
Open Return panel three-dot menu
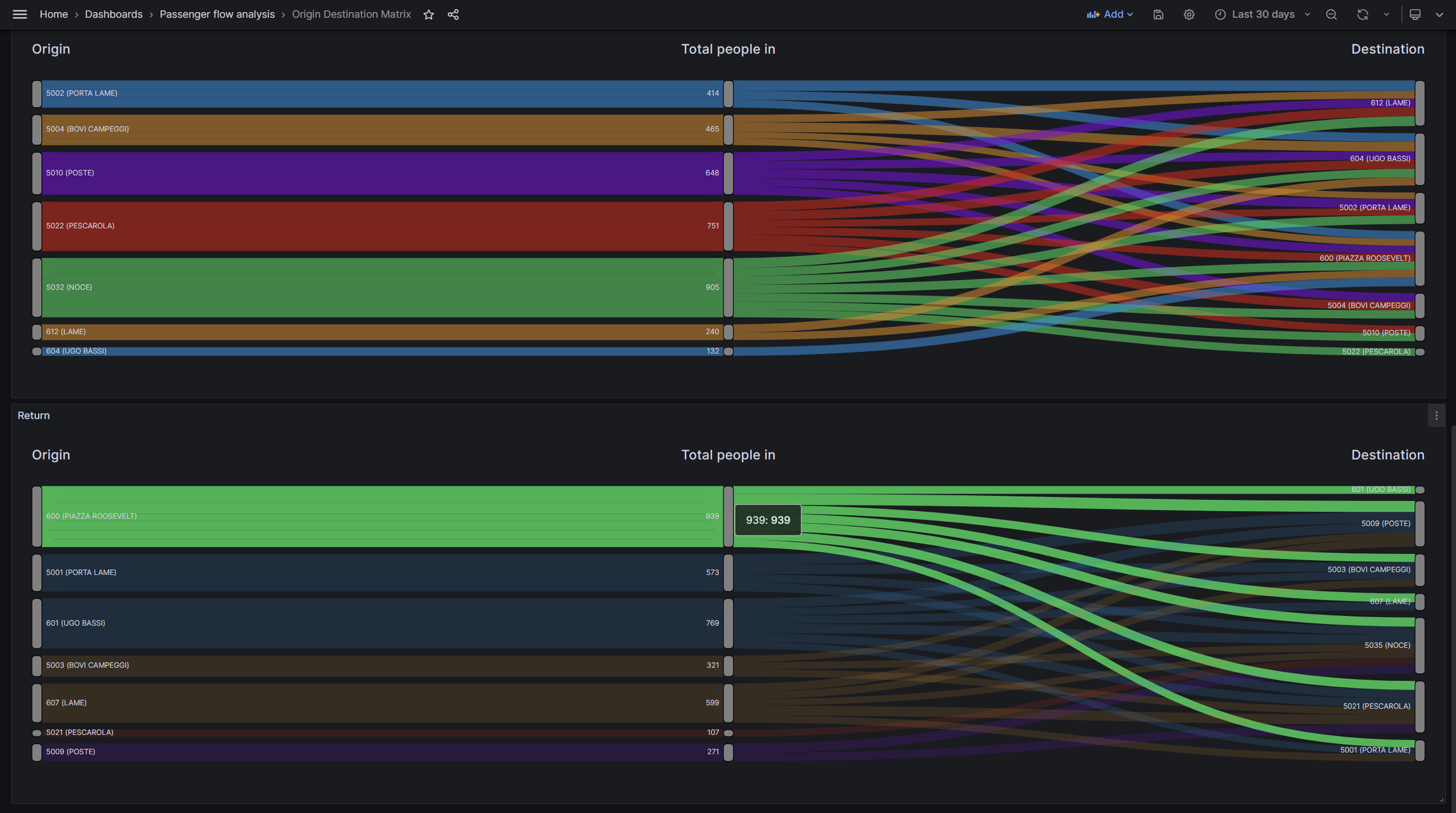coord(1436,416)
